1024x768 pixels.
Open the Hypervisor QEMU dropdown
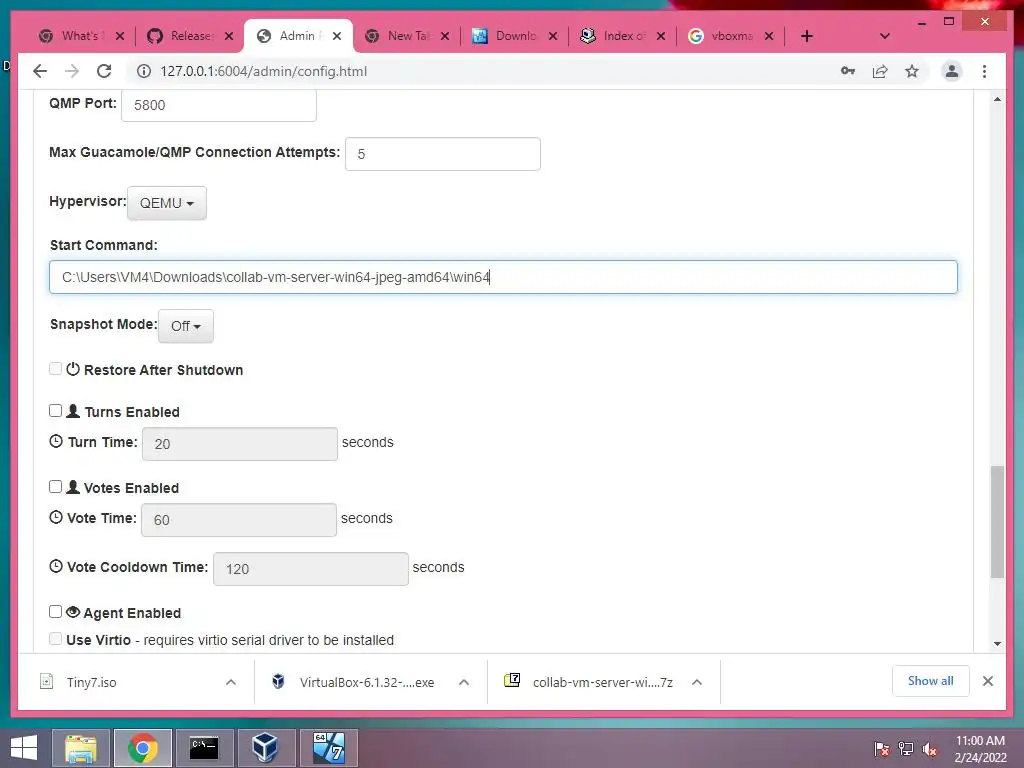pyautogui.click(x=167, y=203)
